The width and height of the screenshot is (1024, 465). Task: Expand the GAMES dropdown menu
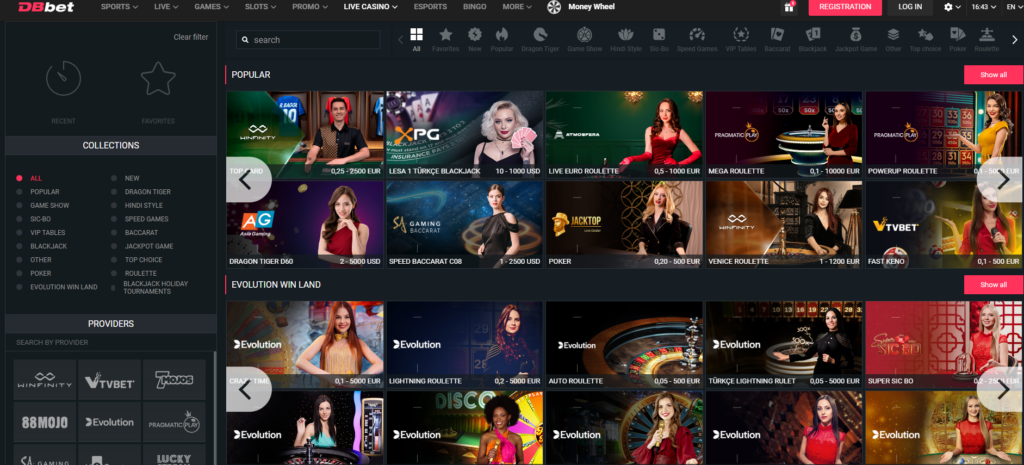(x=212, y=7)
